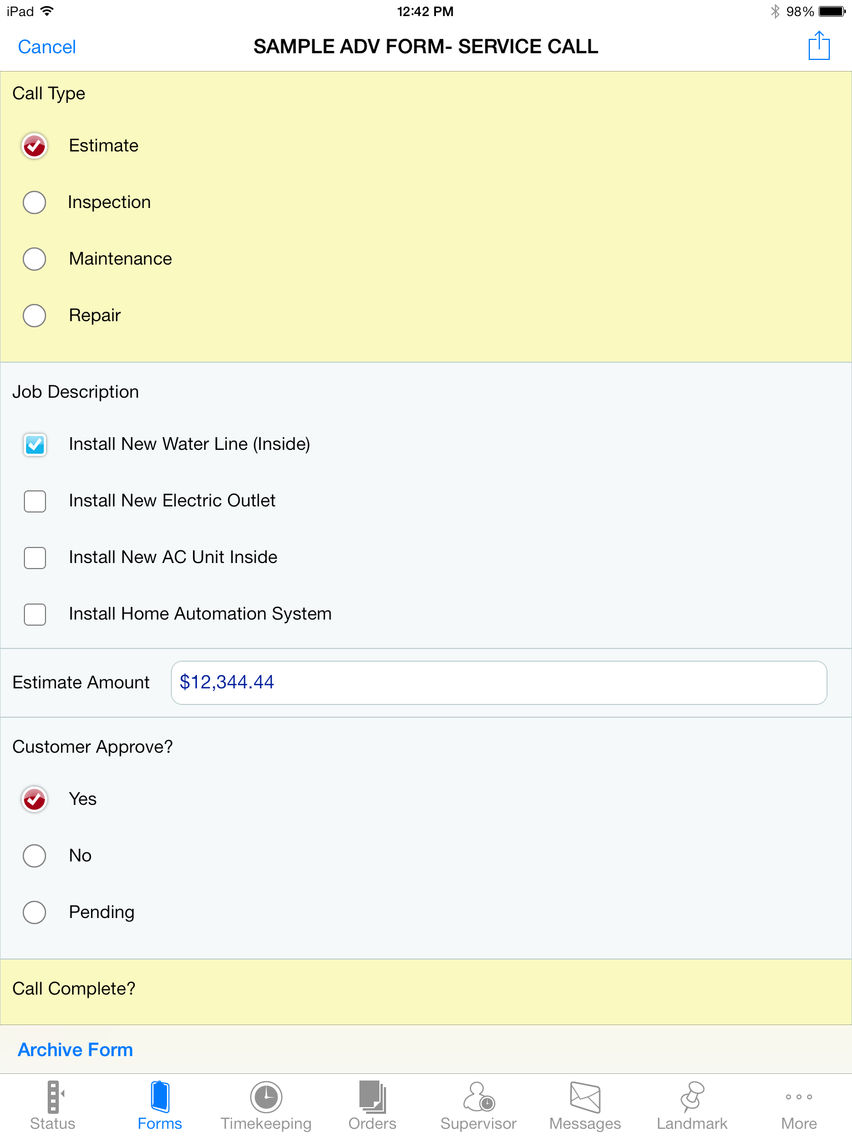852x1136 pixels.
Task: Open the Timekeeping clock icon
Action: [x=266, y=1096]
